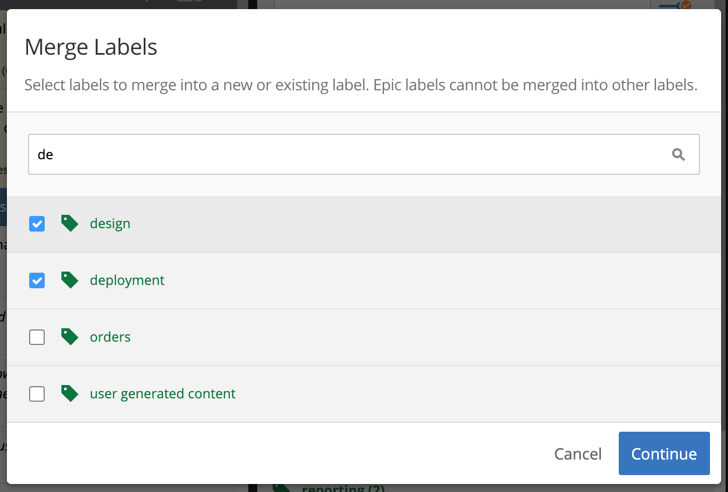Click the orders label tag icon

pyautogui.click(x=69, y=337)
